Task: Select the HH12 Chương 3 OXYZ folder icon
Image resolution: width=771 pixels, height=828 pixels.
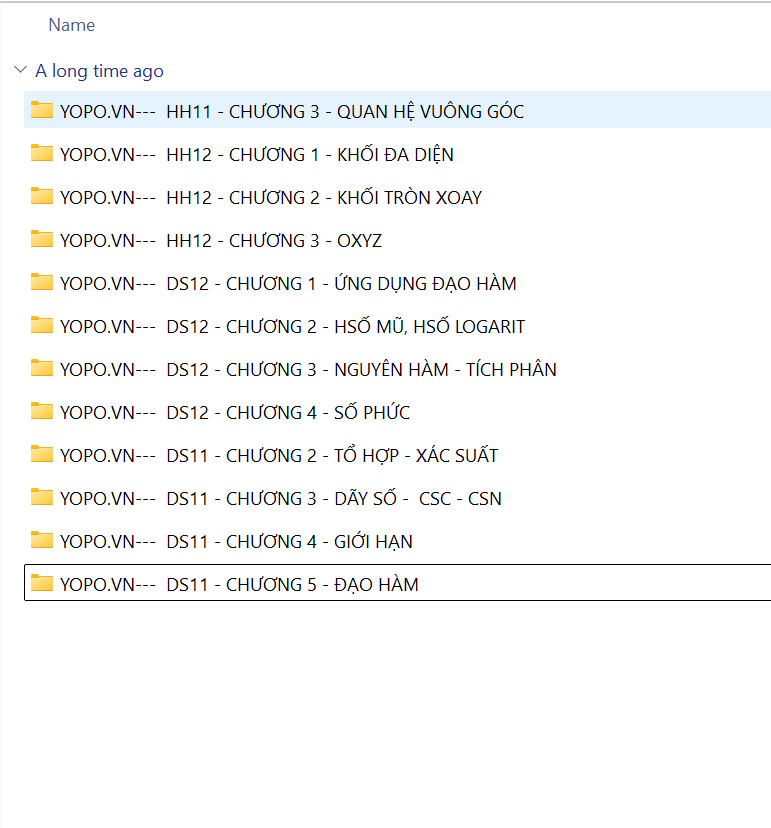Action: point(41,239)
